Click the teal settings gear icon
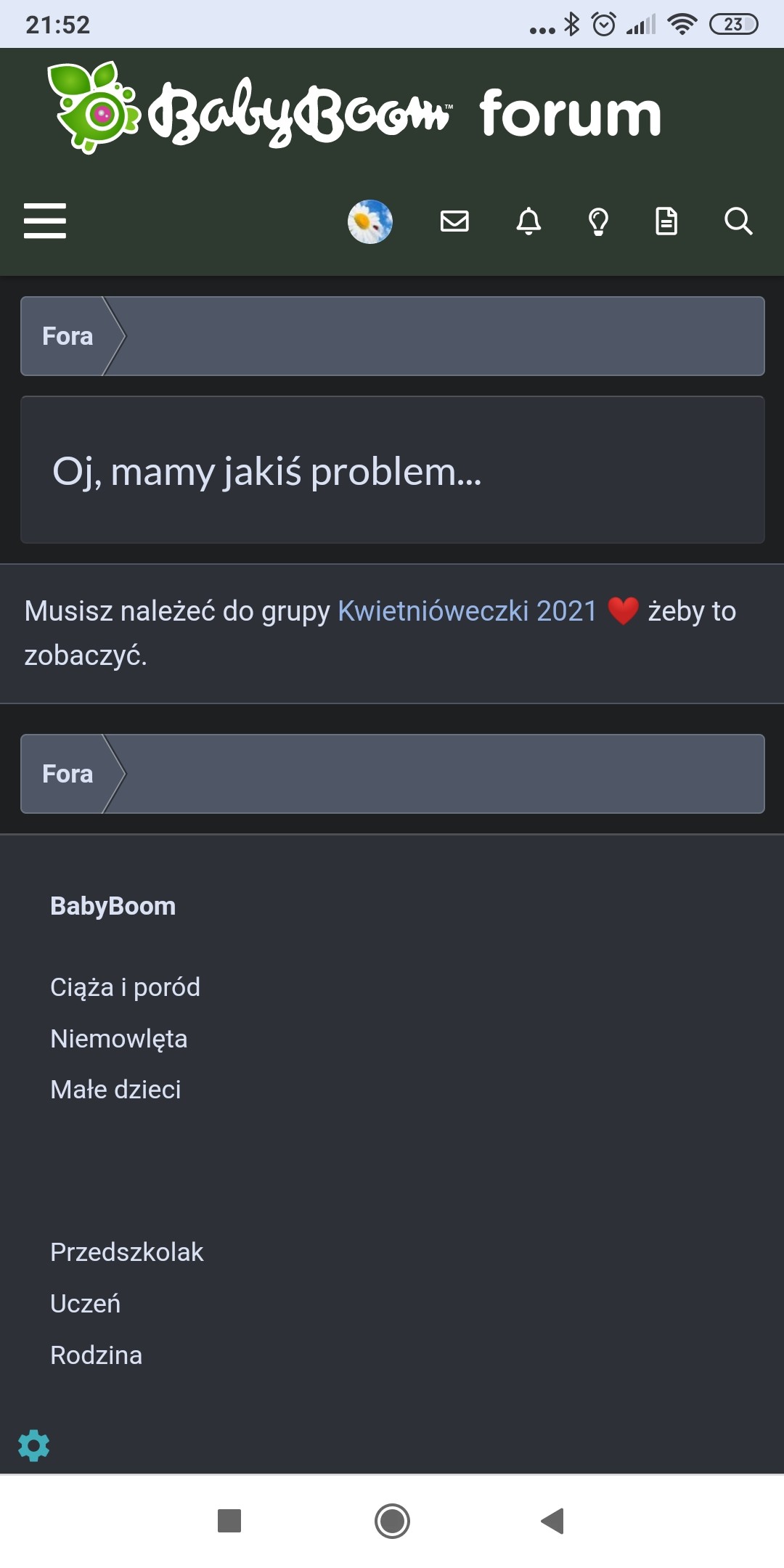This screenshot has width=784, height=1568. tap(33, 1445)
